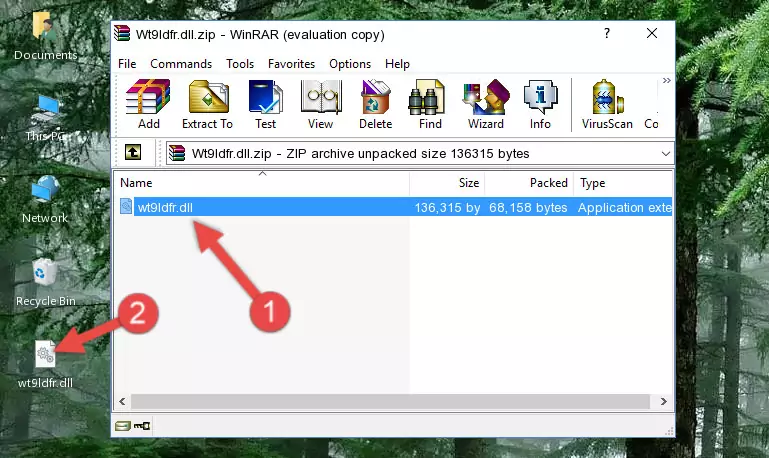The width and height of the screenshot is (769, 458).
Task: Click the file icon next to wt9ldfr.dll row
Action: pyautogui.click(x=126, y=206)
